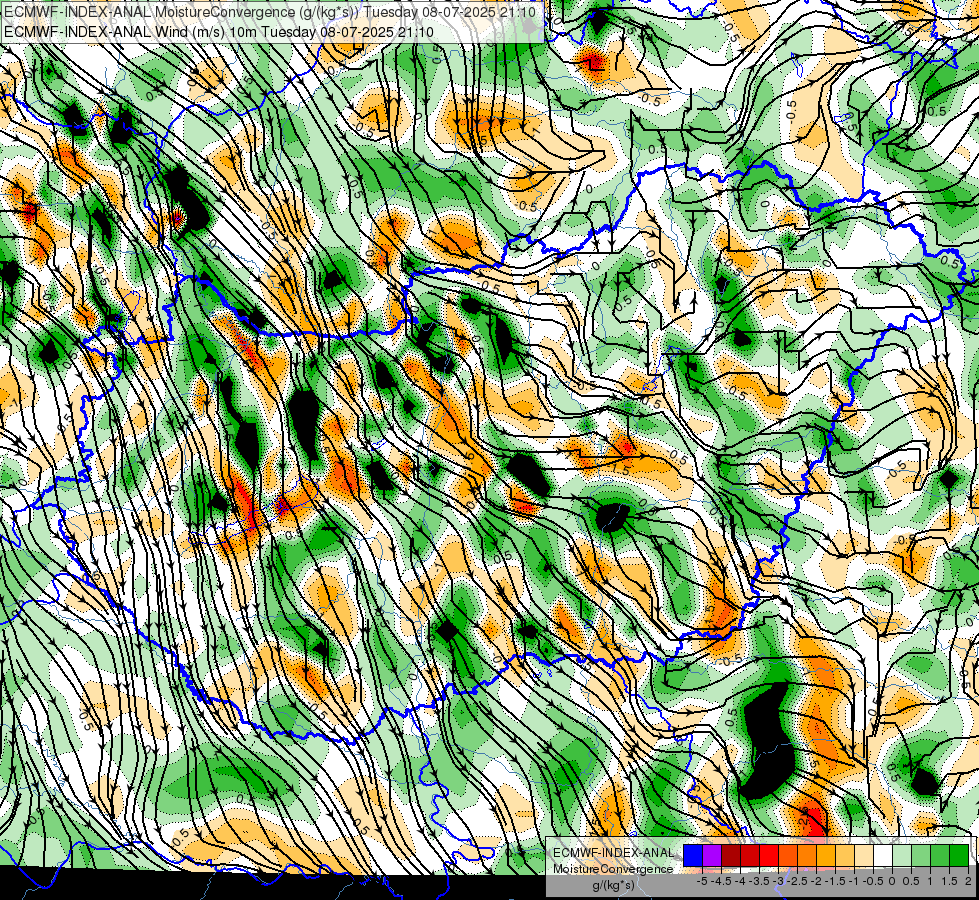The height and width of the screenshot is (900, 979).
Task: Click legend swatch between -3 and -2.5
Action: click(x=788, y=856)
